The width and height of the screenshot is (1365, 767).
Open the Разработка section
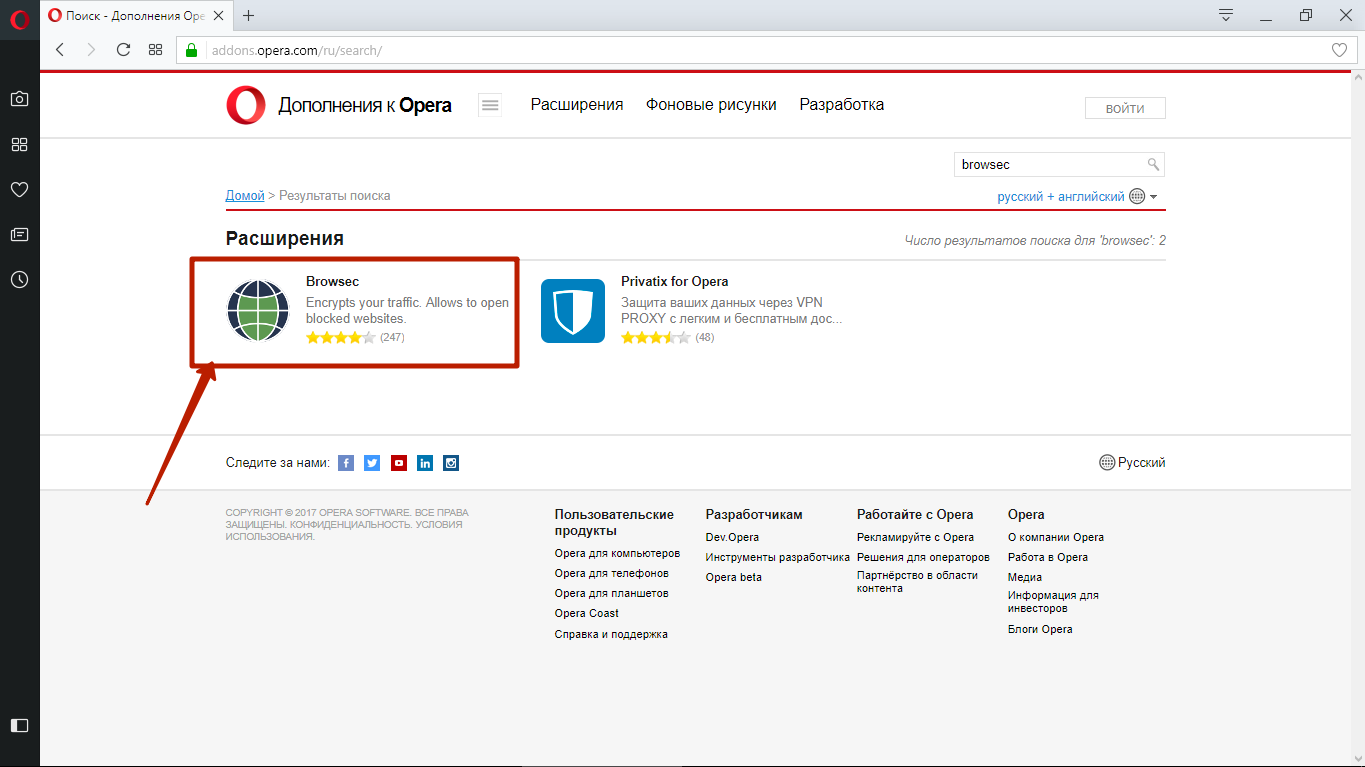coord(842,105)
